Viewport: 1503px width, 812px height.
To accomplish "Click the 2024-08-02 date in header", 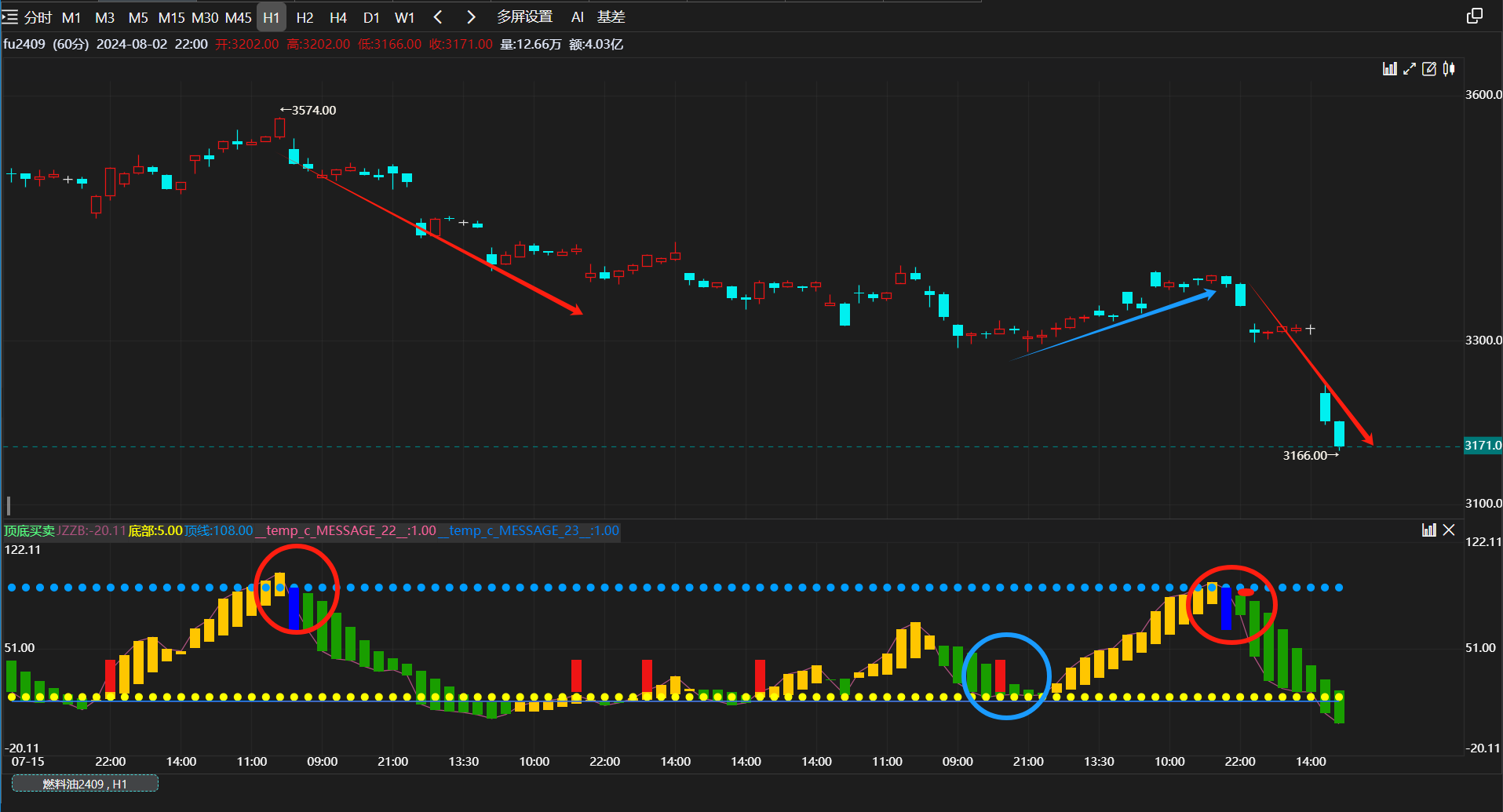I will [x=132, y=45].
